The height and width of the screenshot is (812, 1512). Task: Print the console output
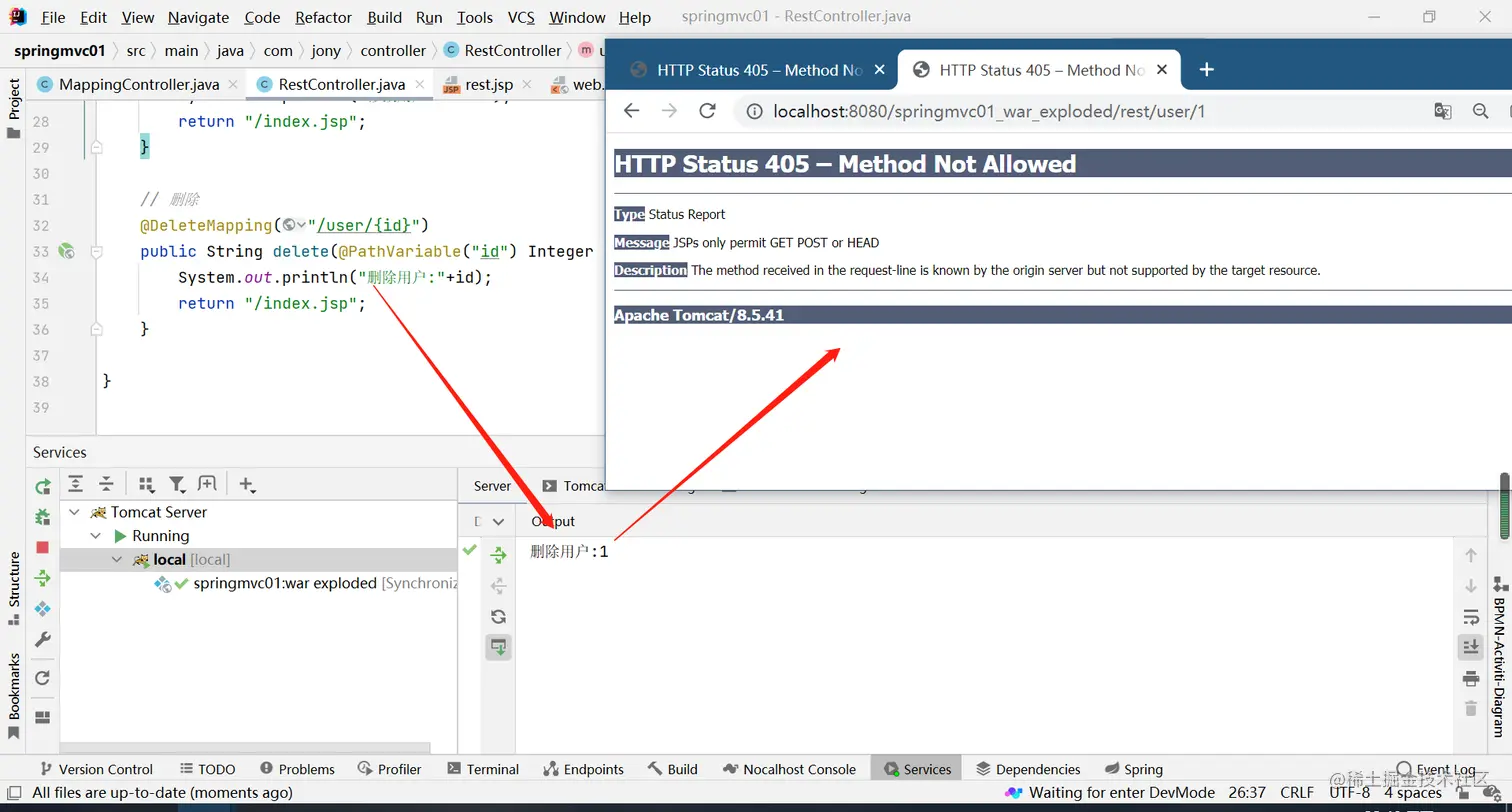point(1470,679)
